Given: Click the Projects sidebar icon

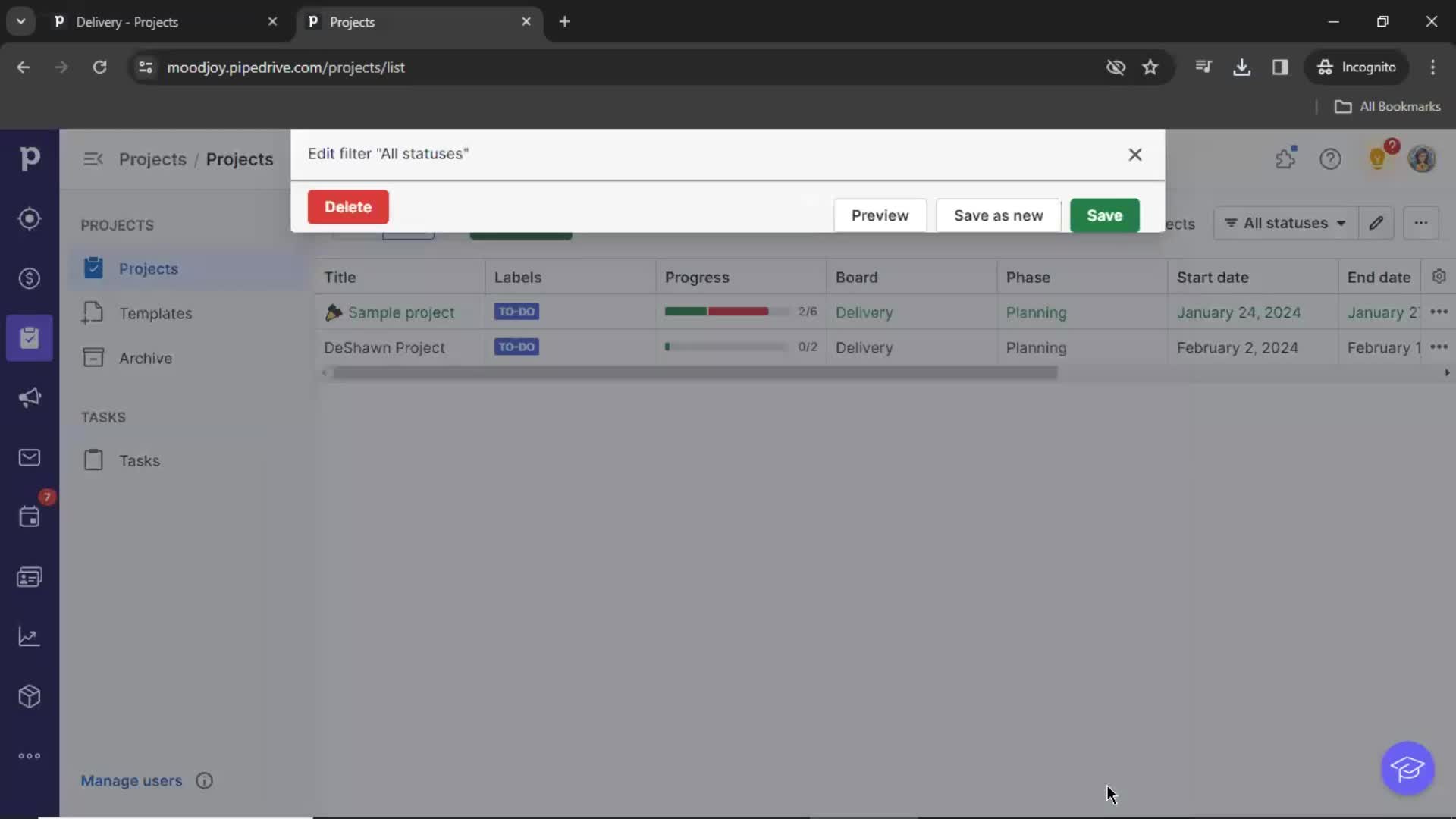Looking at the screenshot, I should [29, 336].
